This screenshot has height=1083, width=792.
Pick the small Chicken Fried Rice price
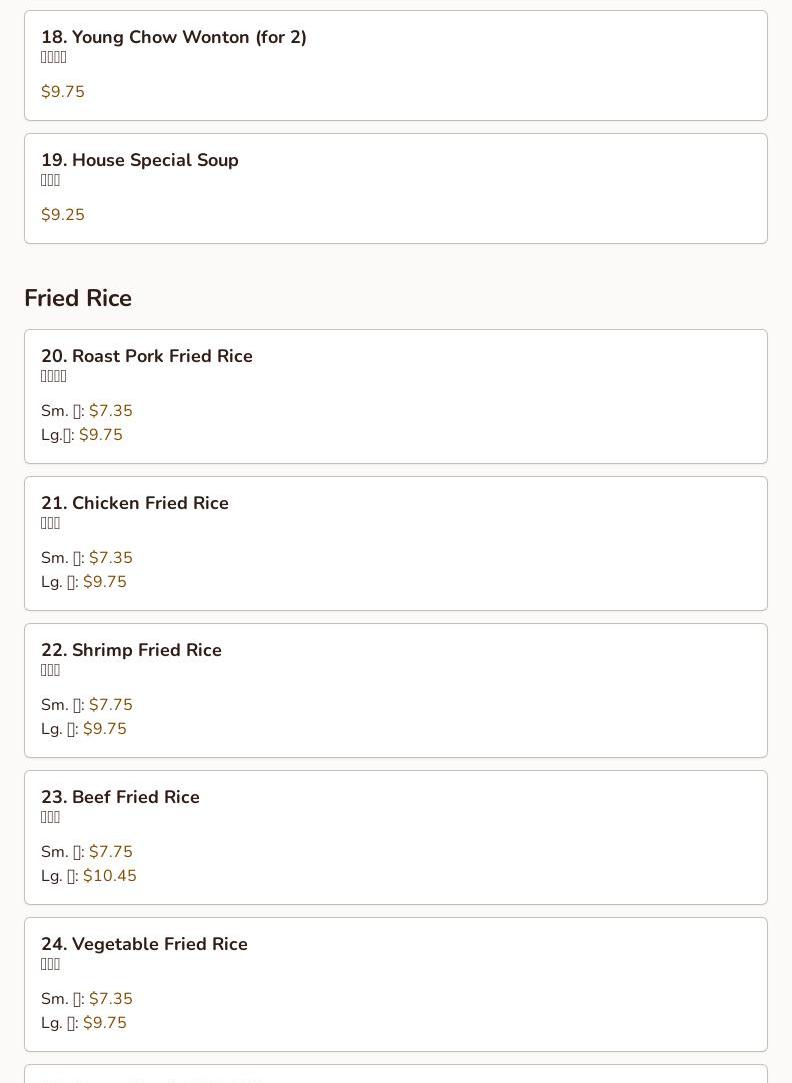(110, 558)
